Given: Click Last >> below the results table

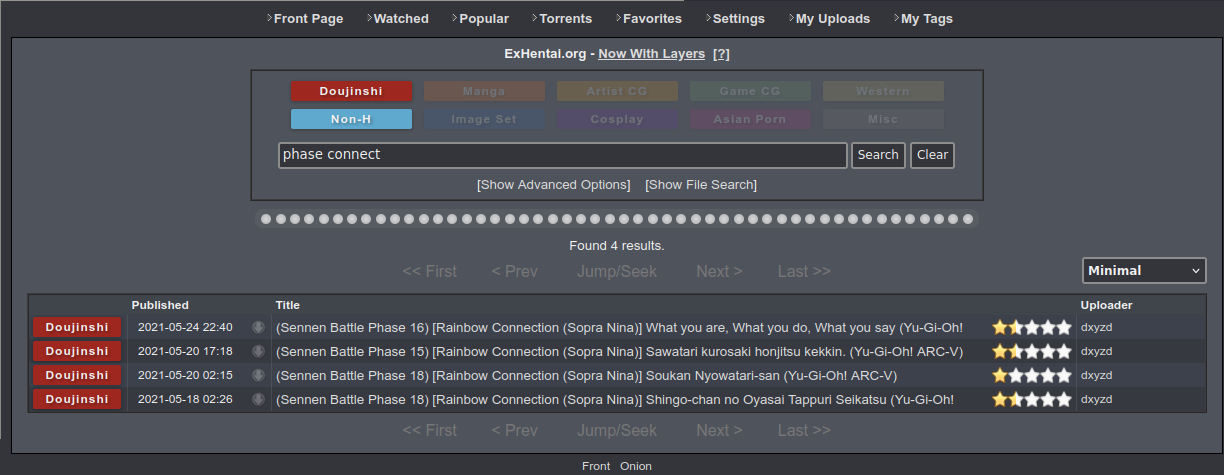Looking at the screenshot, I should point(804,430).
